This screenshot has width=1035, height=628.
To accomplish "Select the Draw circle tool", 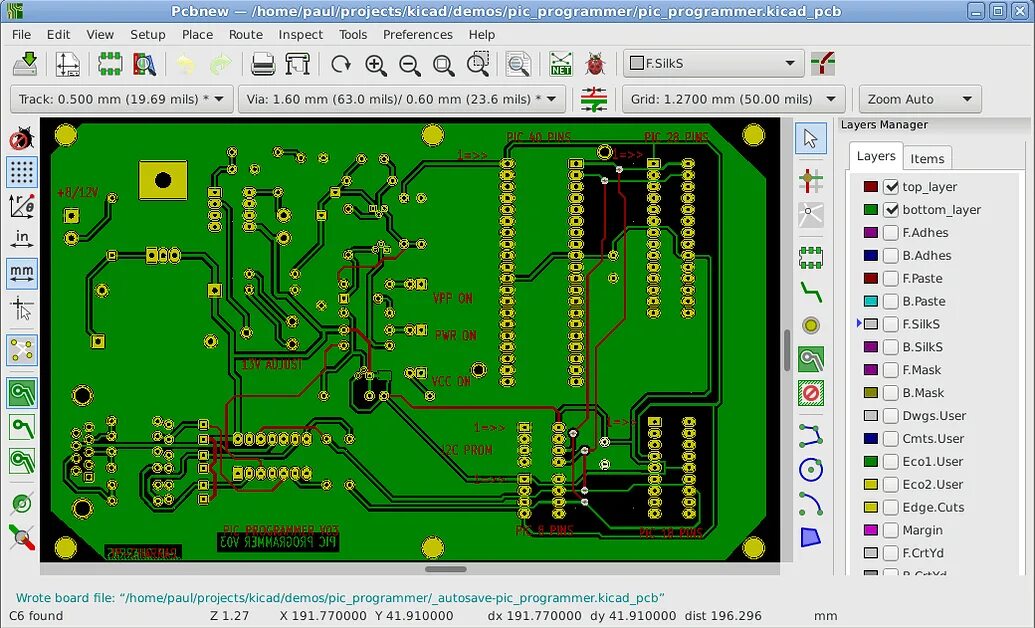I will click(811, 470).
